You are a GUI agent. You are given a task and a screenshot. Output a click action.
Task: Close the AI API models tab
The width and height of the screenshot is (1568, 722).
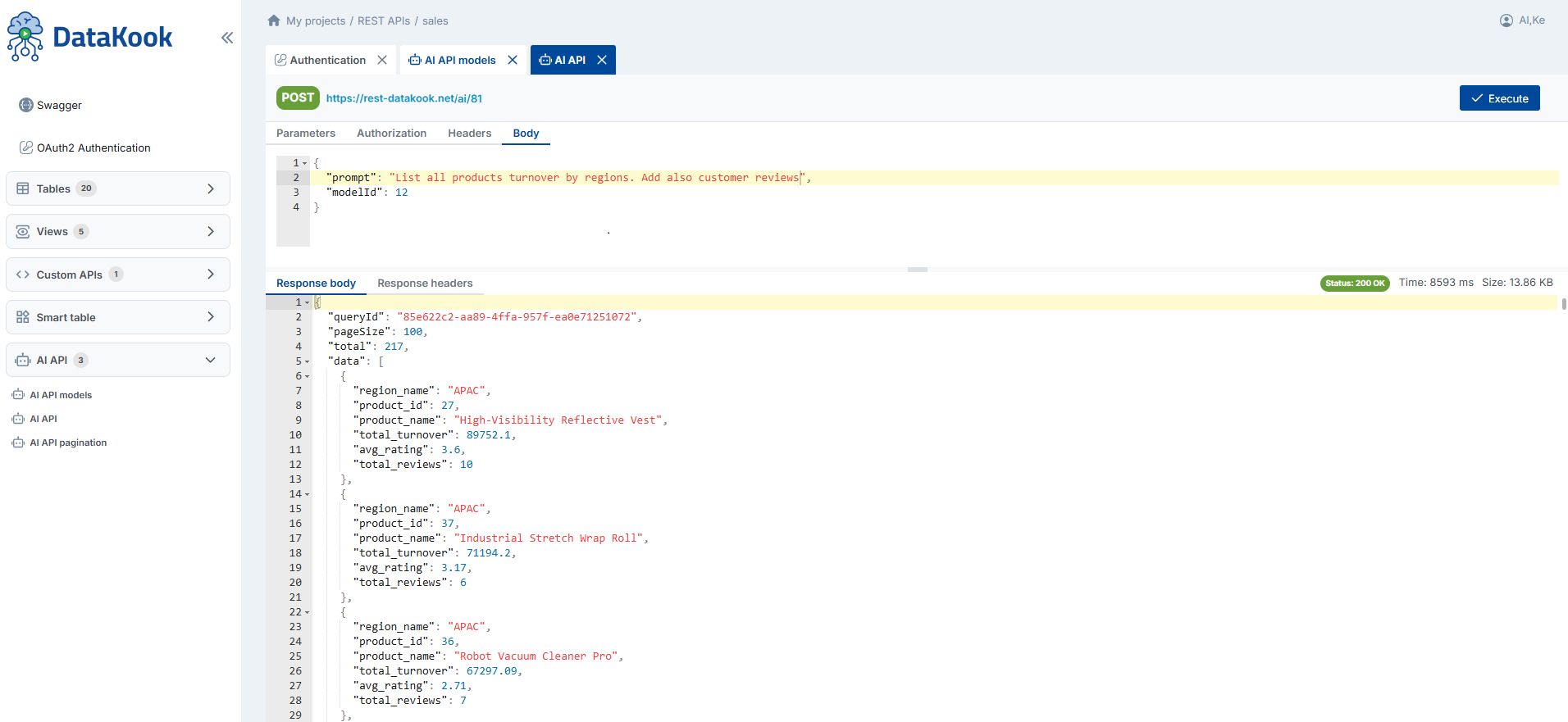[x=513, y=60]
